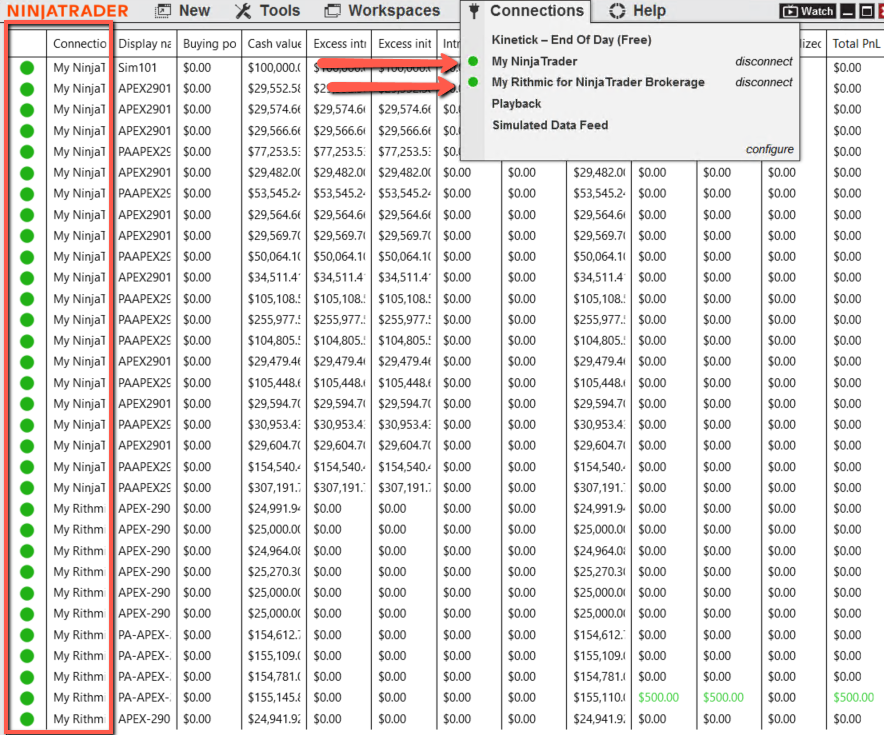This screenshot has width=884, height=735.
Task: Sort by the Buying power column header
Action: (x=209, y=43)
